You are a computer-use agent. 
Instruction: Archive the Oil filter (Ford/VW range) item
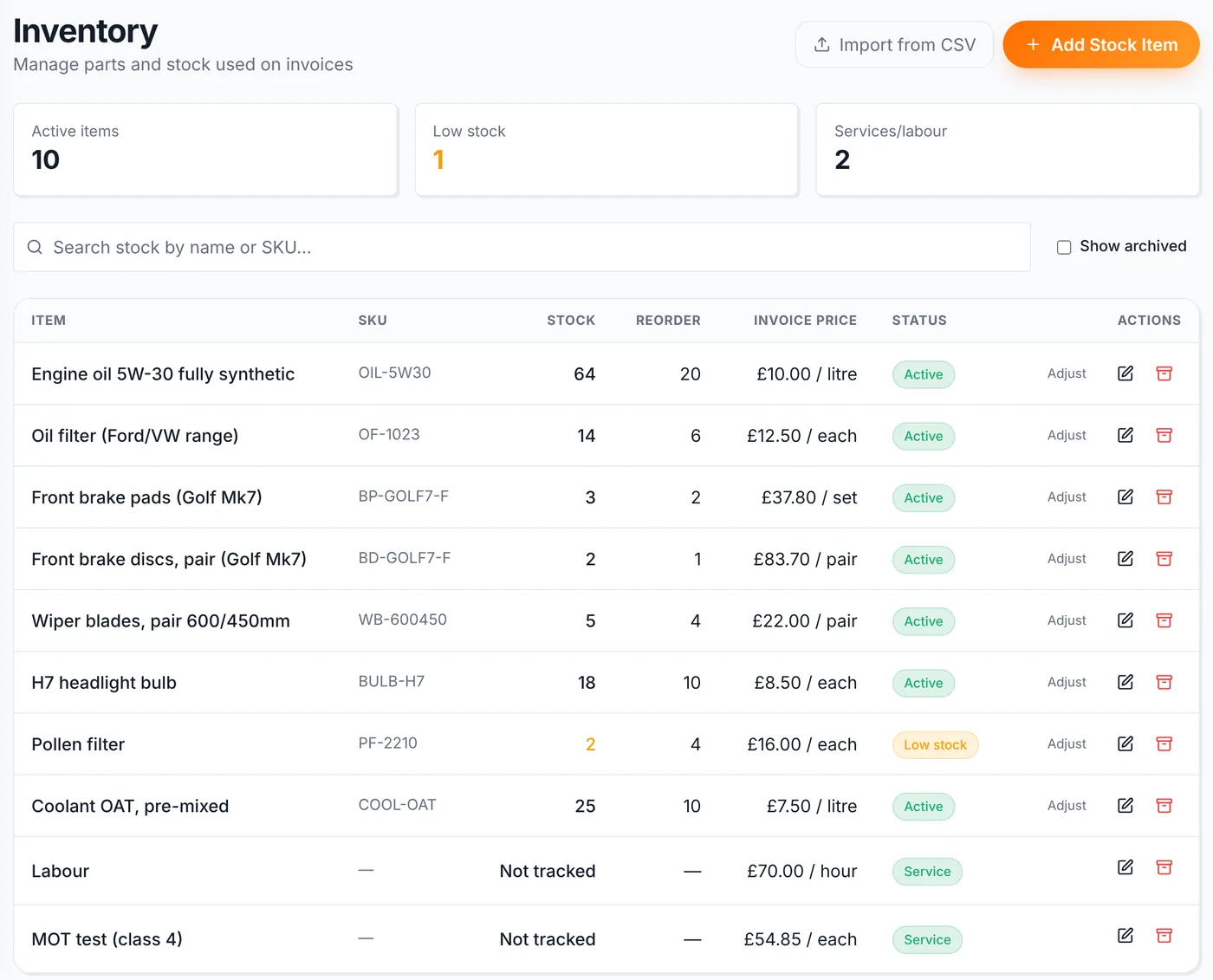(x=1164, y=435)
